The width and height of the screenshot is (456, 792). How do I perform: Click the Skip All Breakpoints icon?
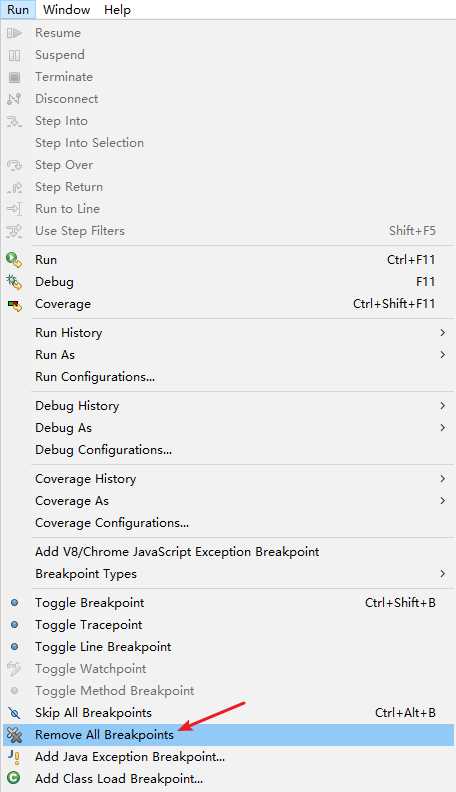(x=15, y=713)
